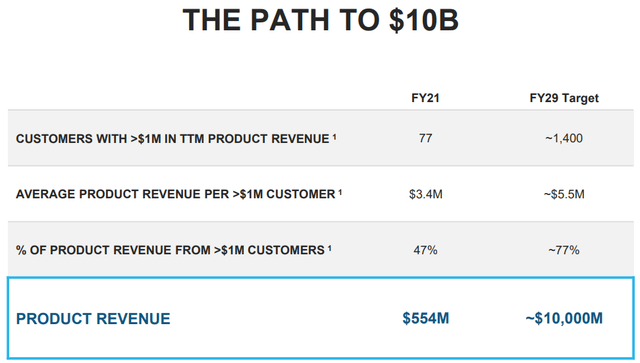Select the $554M product revenue figure
Image resolution: width=640 pixels, height=363 pixels.
coord(426,318)
